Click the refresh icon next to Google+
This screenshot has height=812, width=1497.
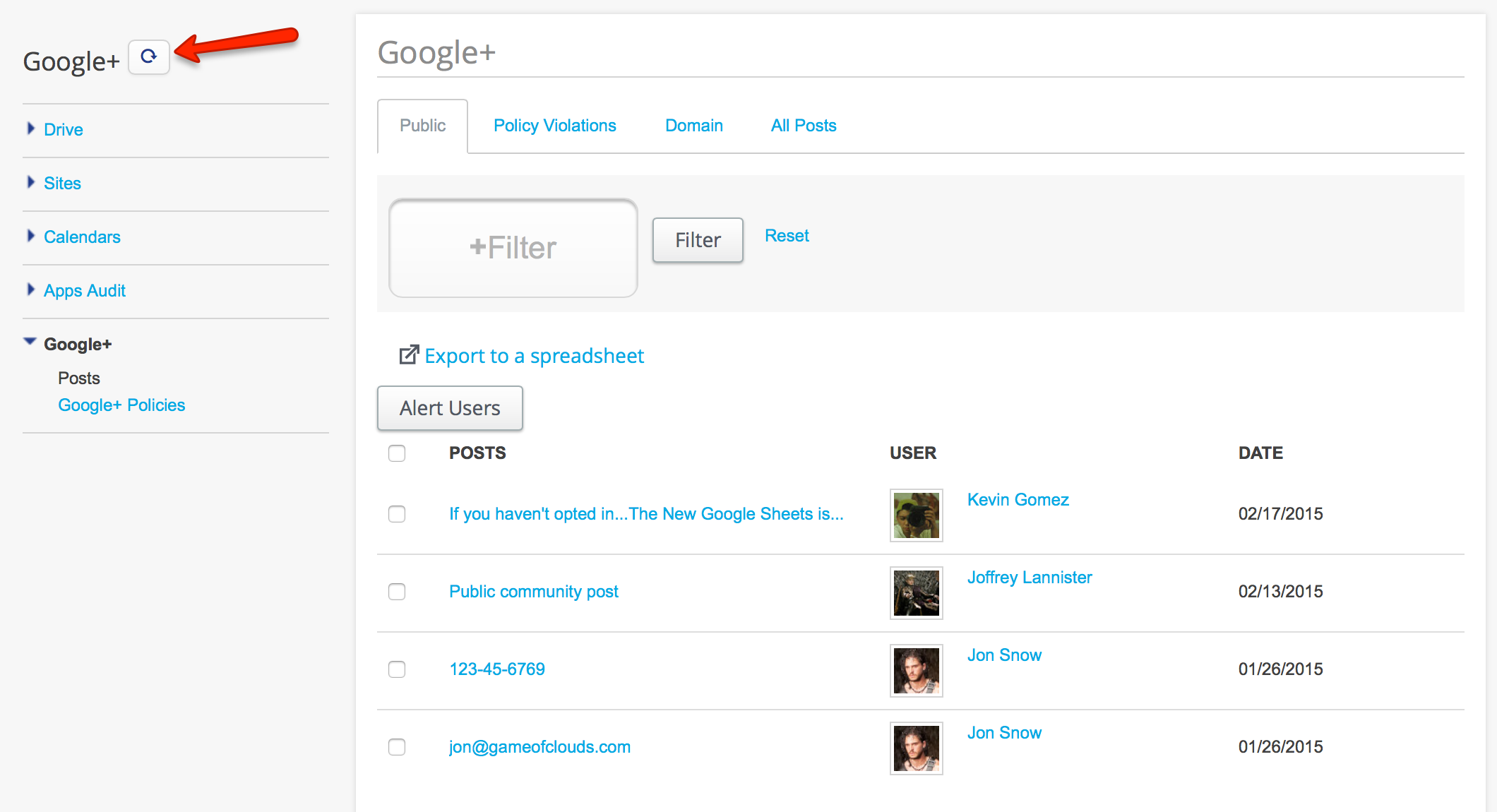(x=149, y=57)
